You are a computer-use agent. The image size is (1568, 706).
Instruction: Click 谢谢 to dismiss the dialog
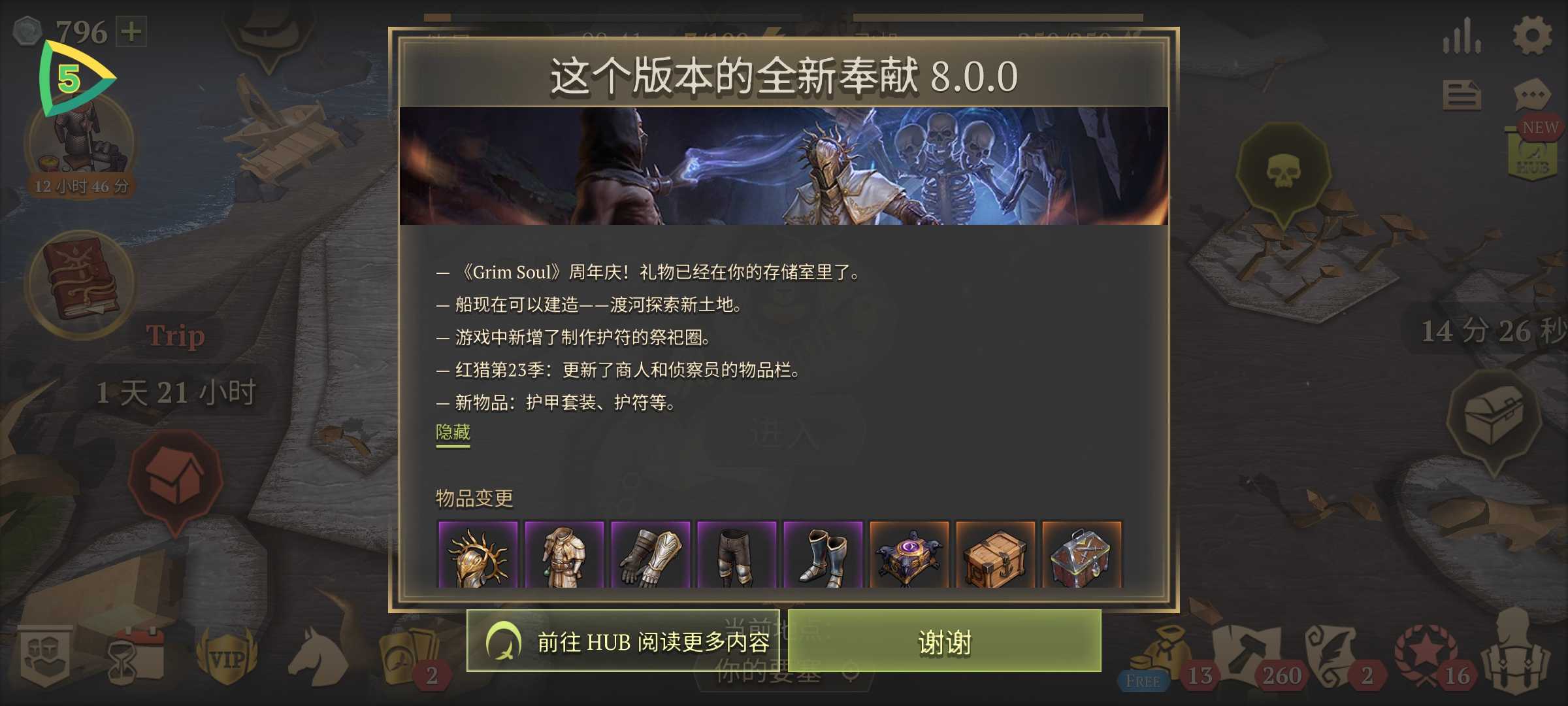pyautogui.click(x=945, y=641)
